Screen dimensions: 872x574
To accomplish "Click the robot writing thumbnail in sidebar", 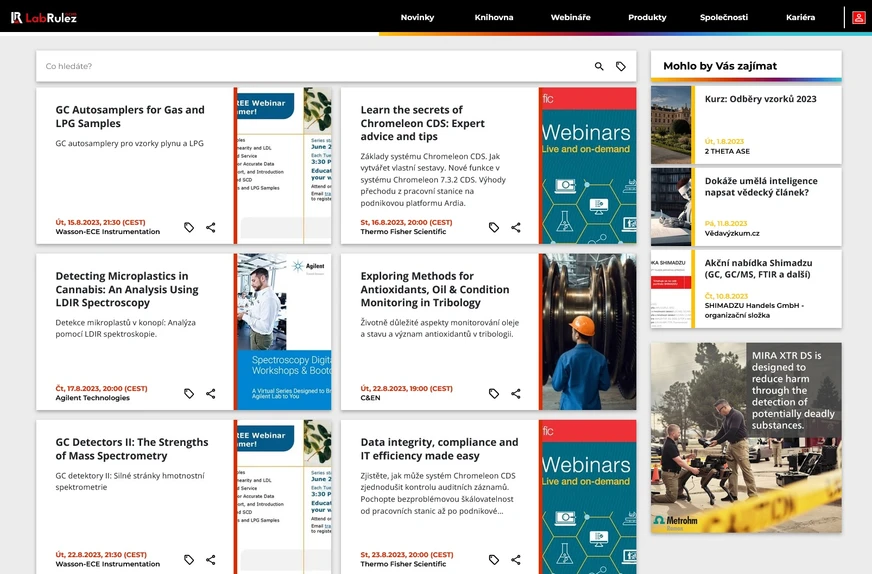I will 671,207.
